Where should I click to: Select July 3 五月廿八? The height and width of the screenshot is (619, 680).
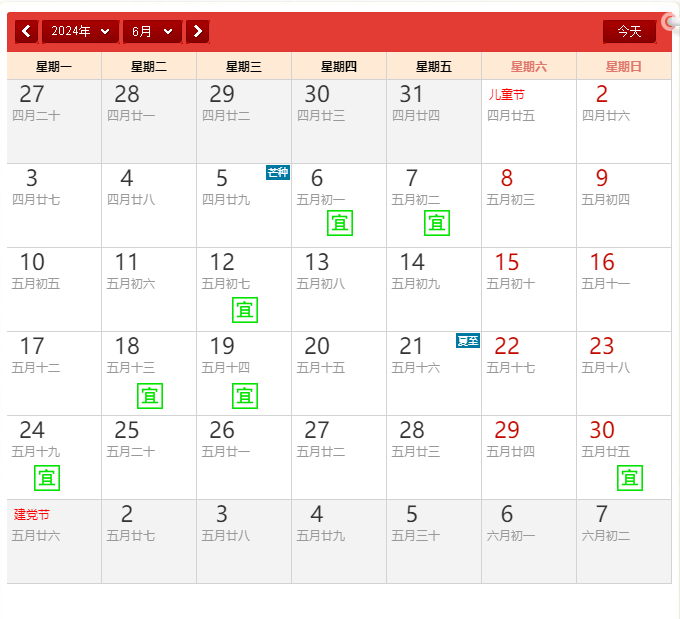(x=244, y=541)
